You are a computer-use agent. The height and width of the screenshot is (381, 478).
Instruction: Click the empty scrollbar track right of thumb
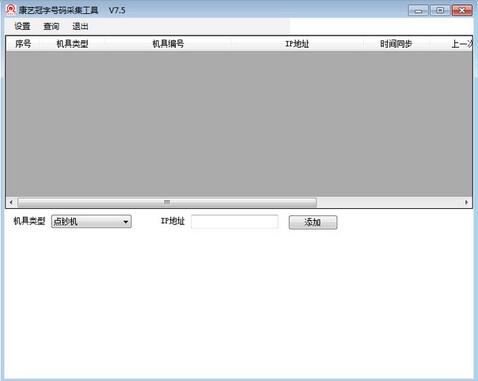[x=389, y=202]
